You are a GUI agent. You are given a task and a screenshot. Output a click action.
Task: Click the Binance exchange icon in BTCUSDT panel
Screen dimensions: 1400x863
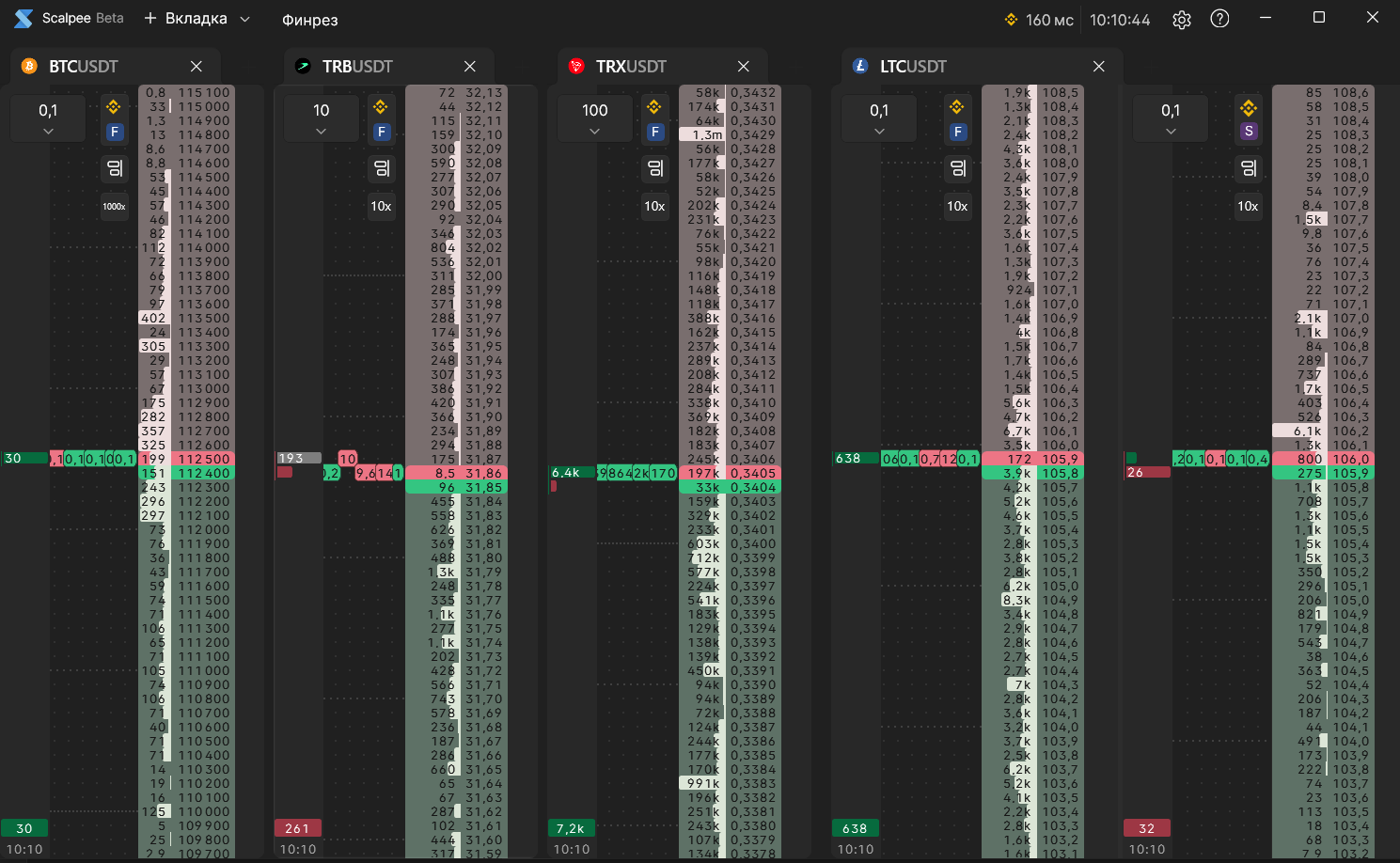coord(114,106)
